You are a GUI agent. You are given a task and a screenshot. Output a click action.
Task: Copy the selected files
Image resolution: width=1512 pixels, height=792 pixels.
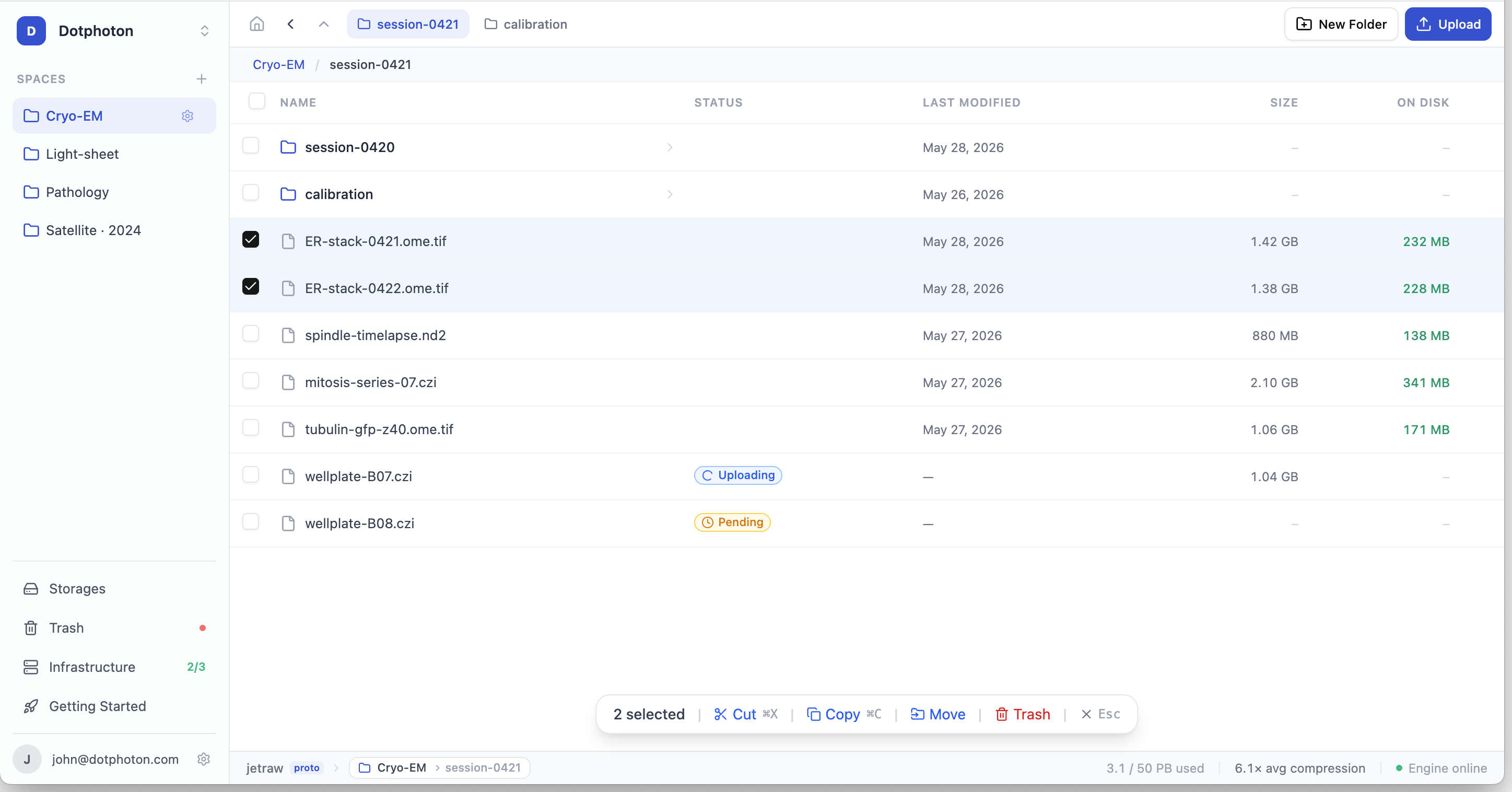(844, 714)
